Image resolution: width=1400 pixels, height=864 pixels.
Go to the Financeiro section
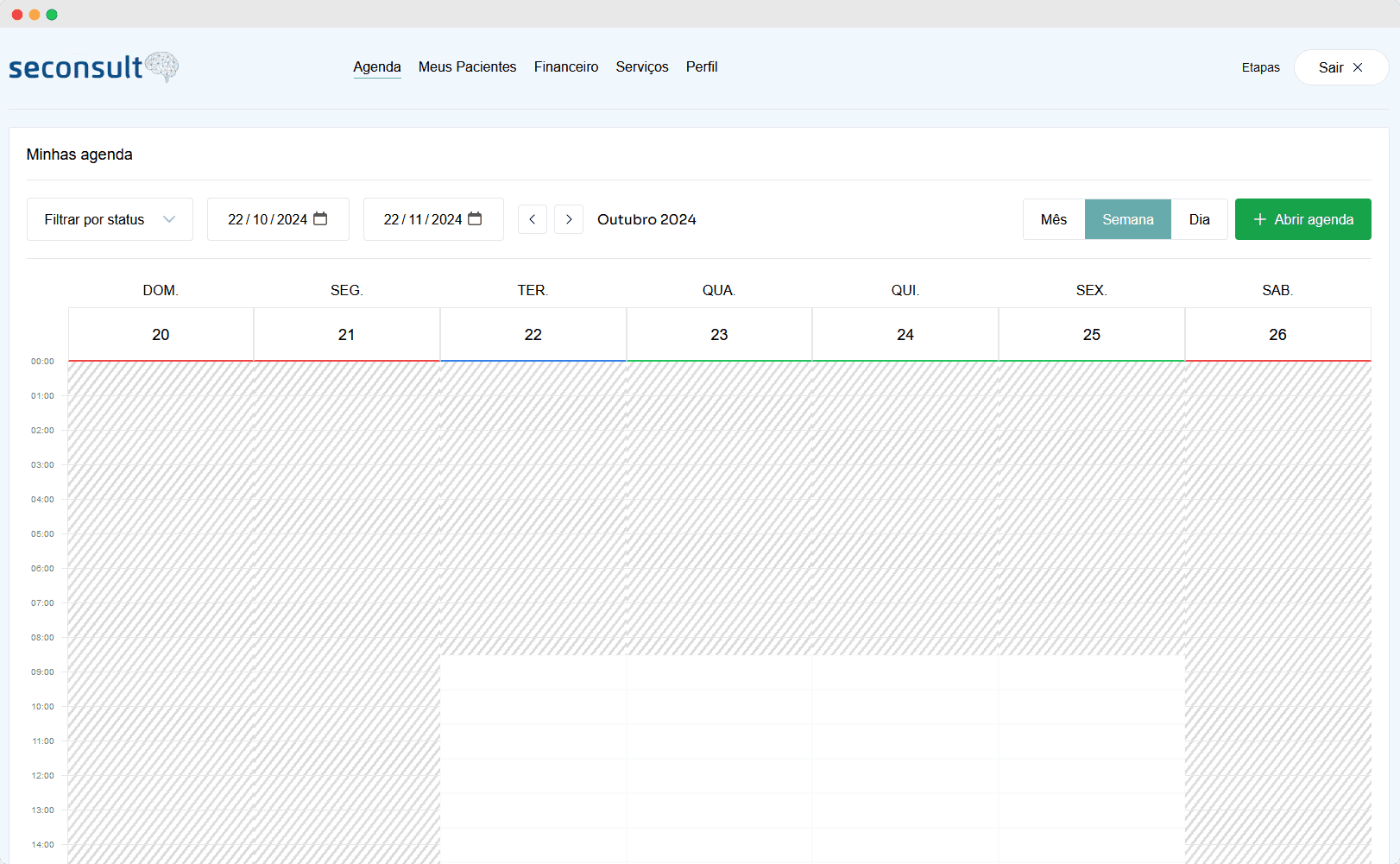point(565,66)
